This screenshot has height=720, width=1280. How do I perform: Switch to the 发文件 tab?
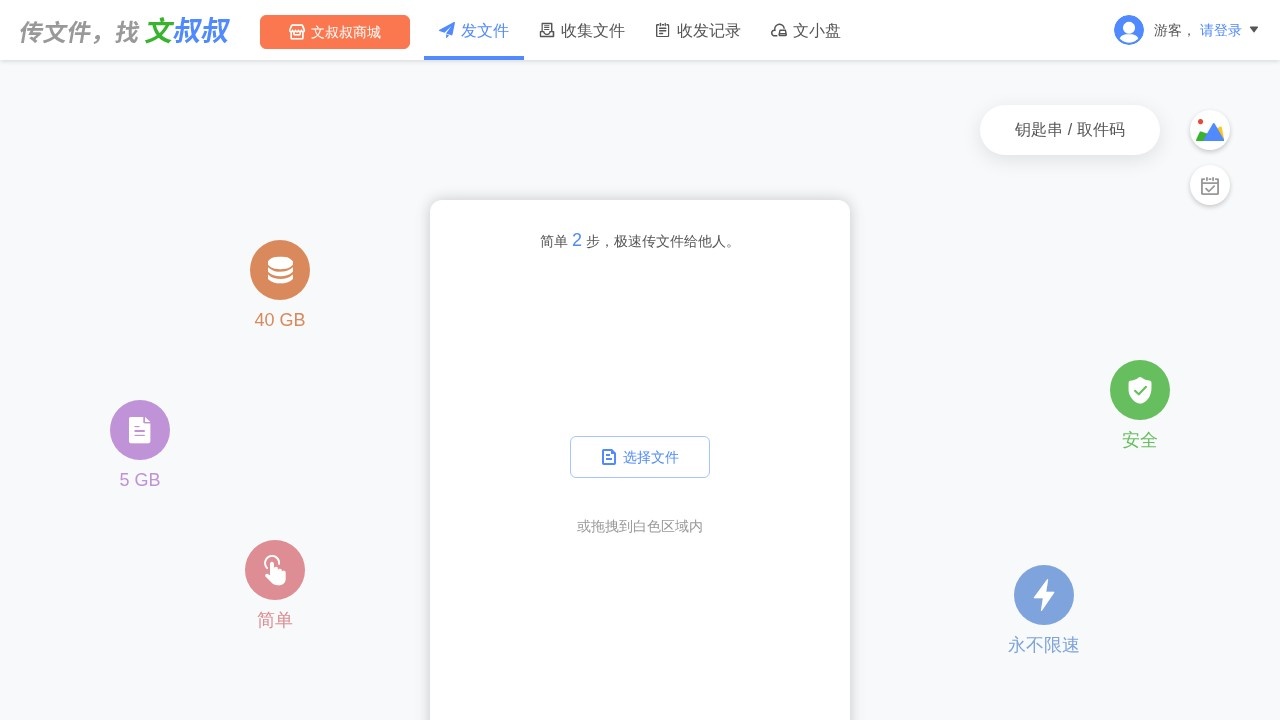pos(474,31)
